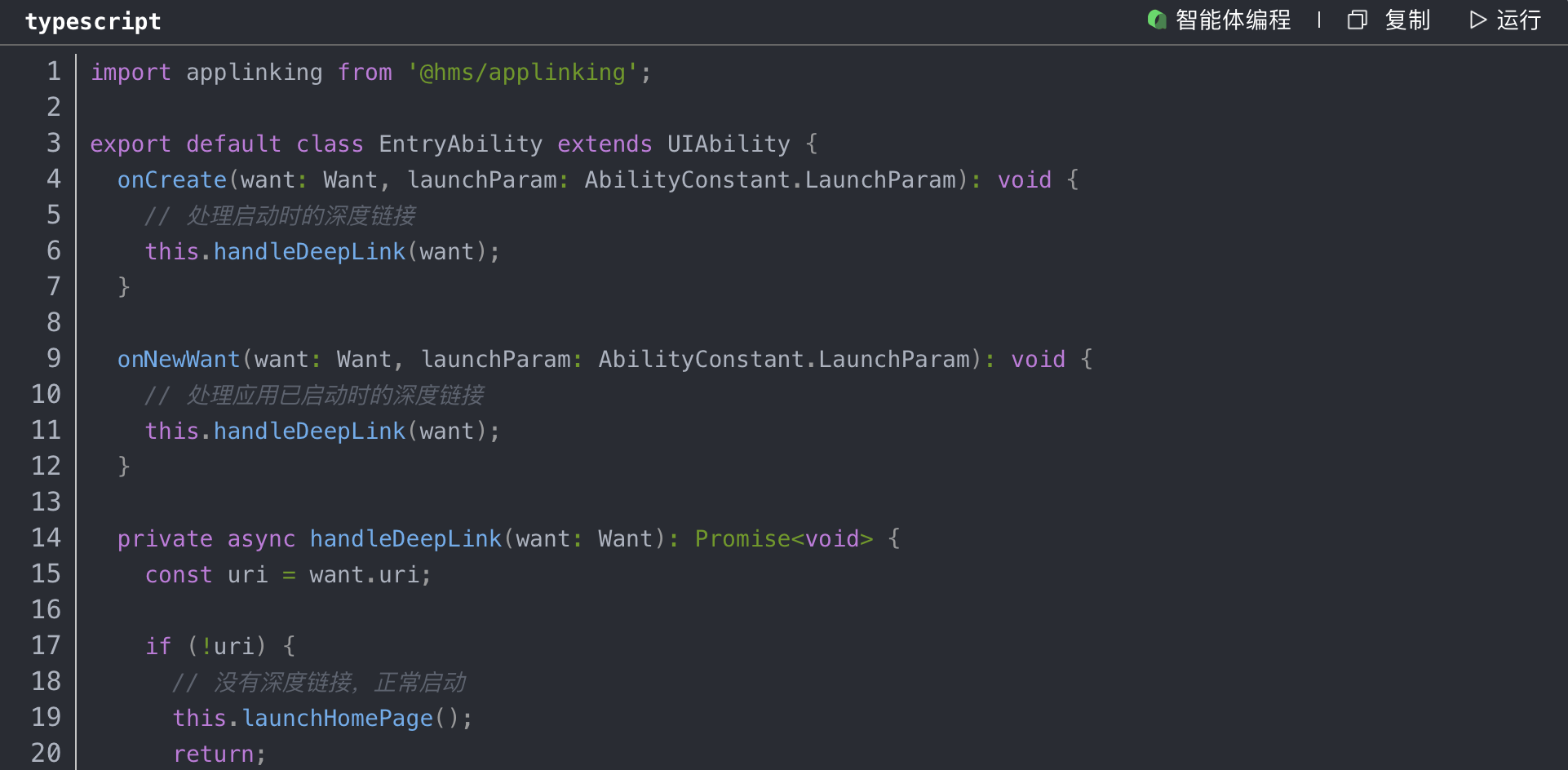Click the comment 没有深度链接，正常启动
The image size is (1568, 770).
point(319,683)
